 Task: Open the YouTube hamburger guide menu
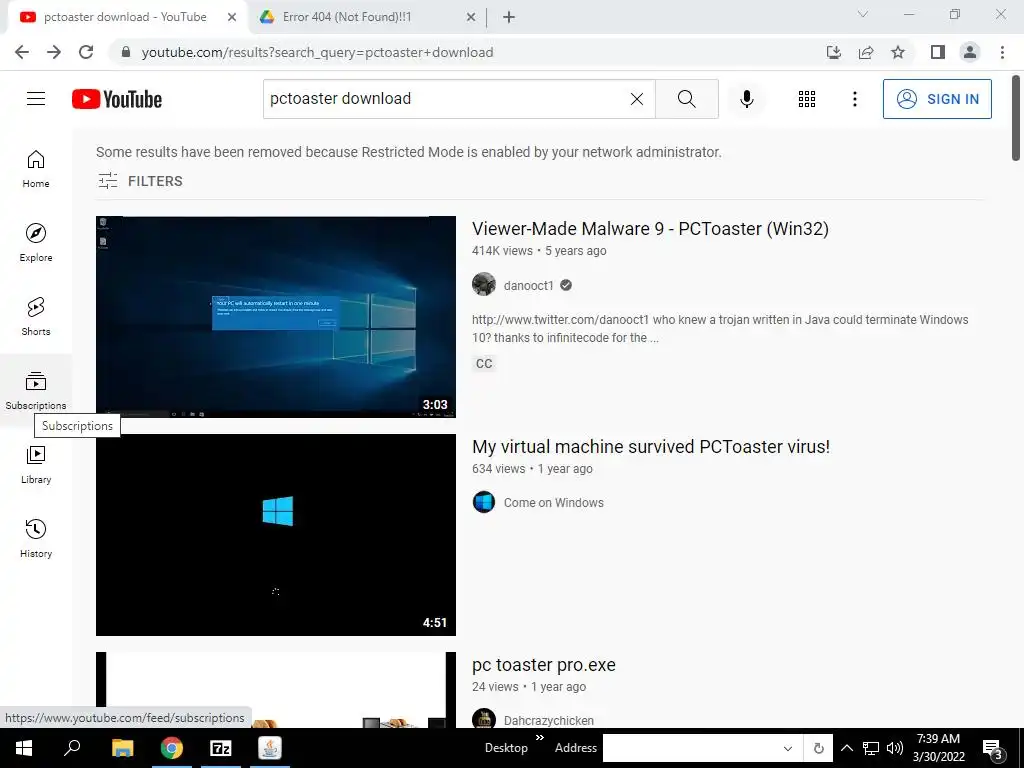[36, 99]
